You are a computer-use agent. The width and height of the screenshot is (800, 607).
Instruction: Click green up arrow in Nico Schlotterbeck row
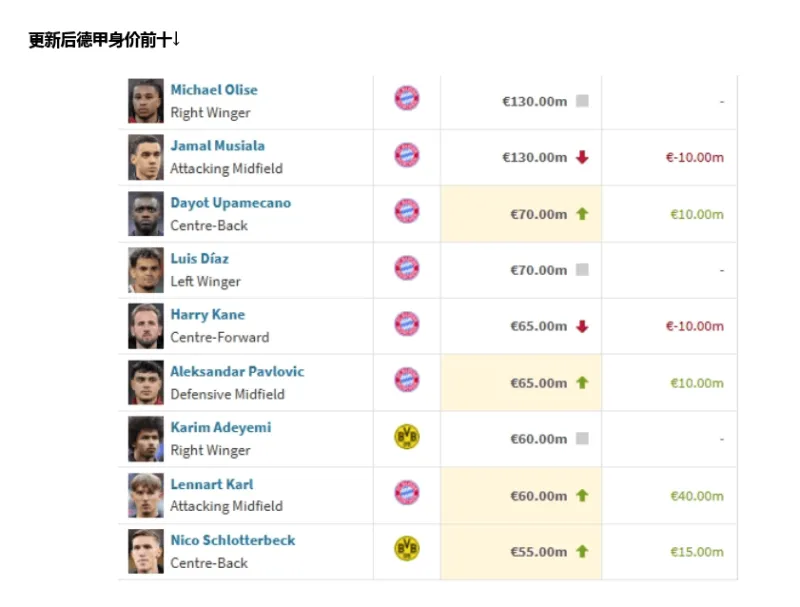pos(582,552)
